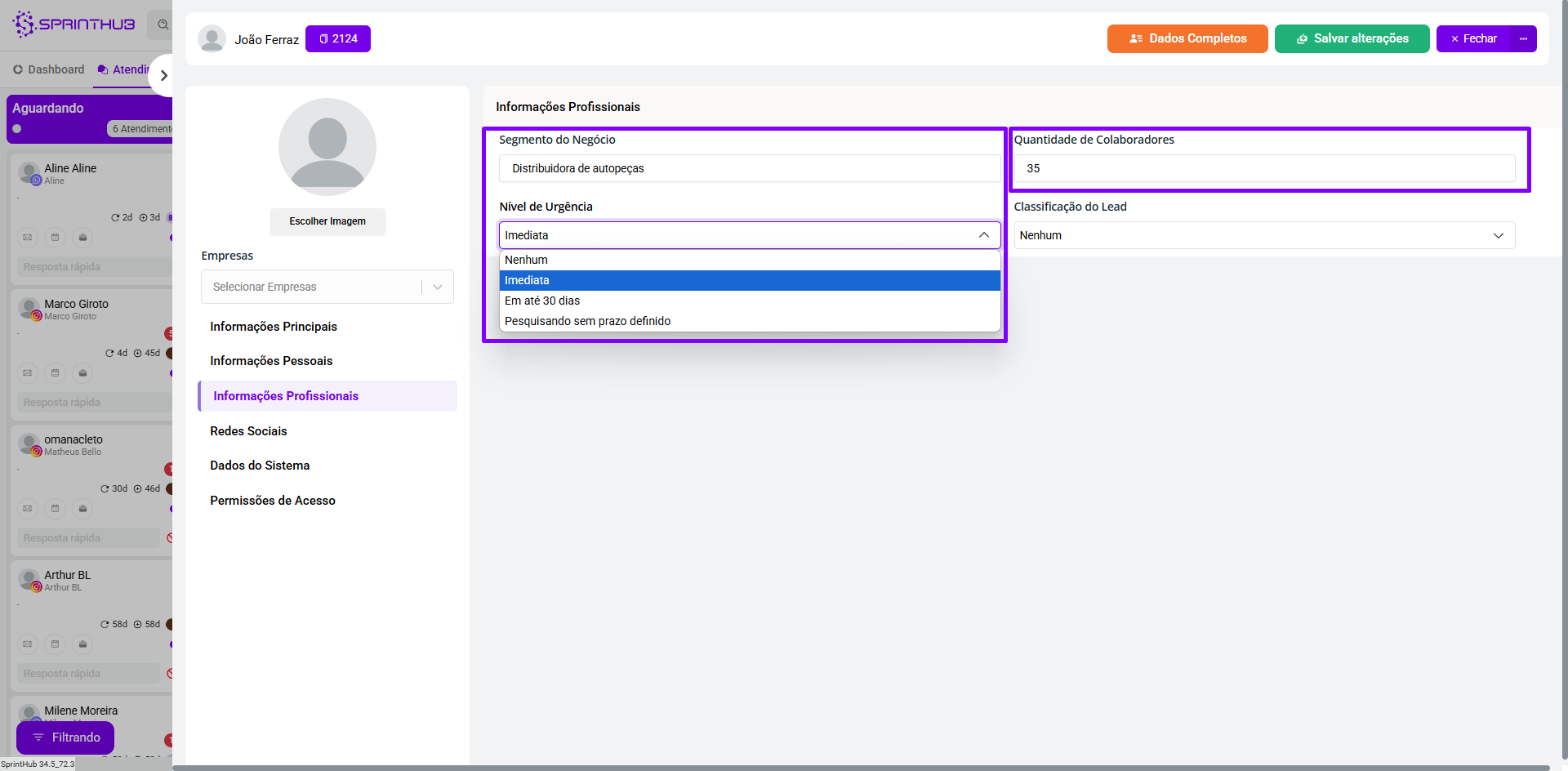Open the more options ellipsis next to Fechar
Screen dimensions: 1568x771
1523,38
